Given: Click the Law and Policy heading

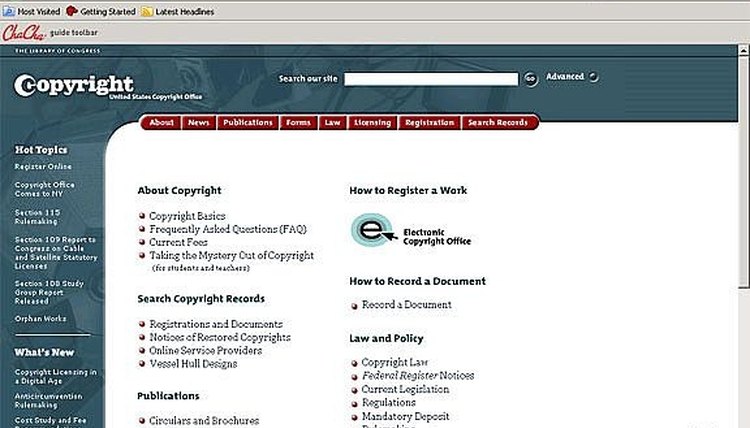Looking at the screenshot, I should click(386, 339).
